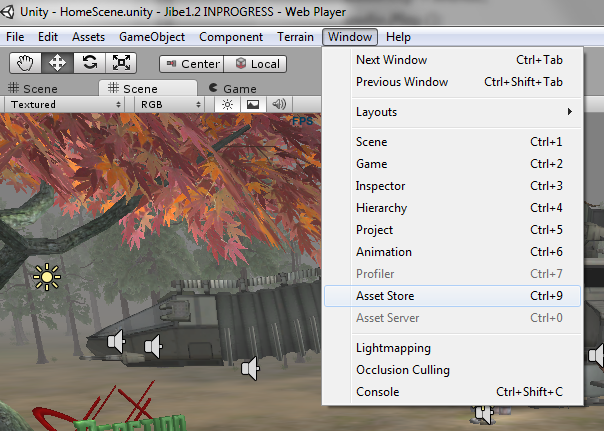Toggle the scene skybox image button
Screen dimensions: 604x431
click(253, 104)
